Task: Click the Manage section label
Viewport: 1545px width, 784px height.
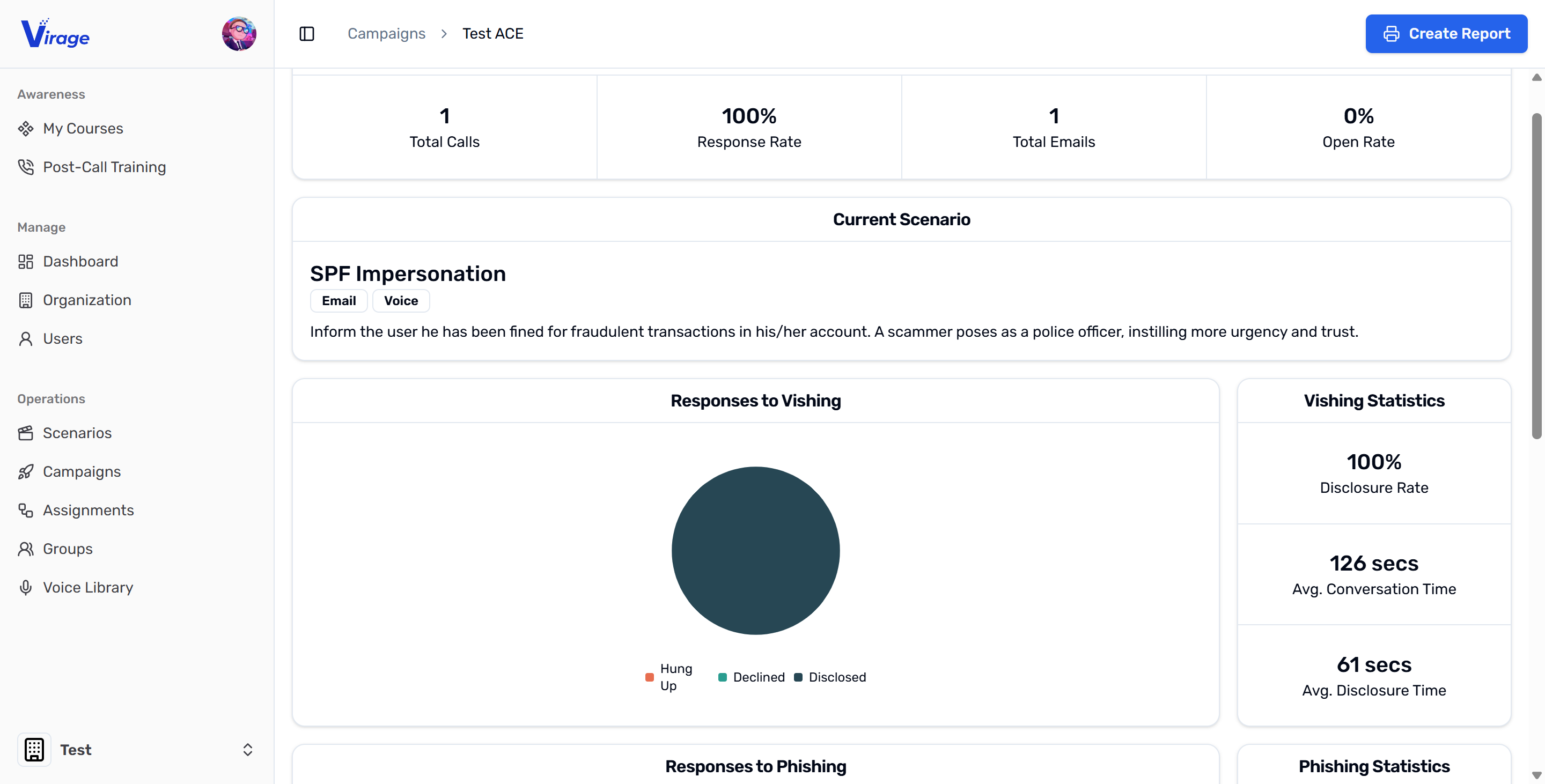Action: point(41,227)
